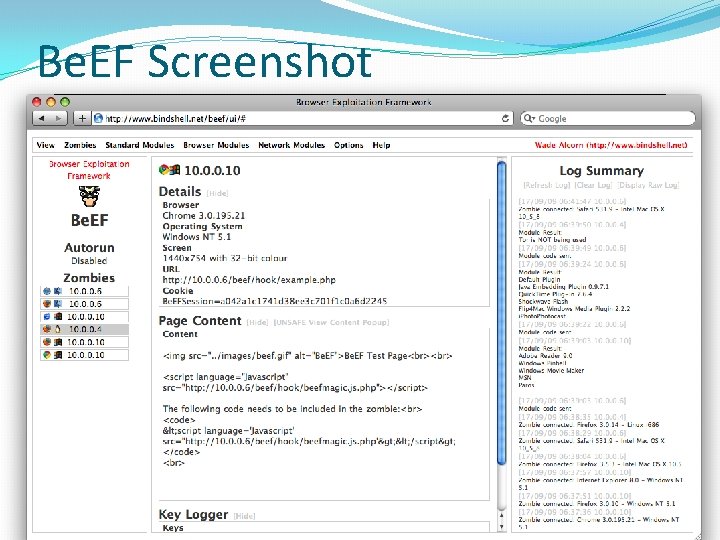Click the Internet Explorer icon in Zombies list
The image size is (720, 540).
click(47, 317)
